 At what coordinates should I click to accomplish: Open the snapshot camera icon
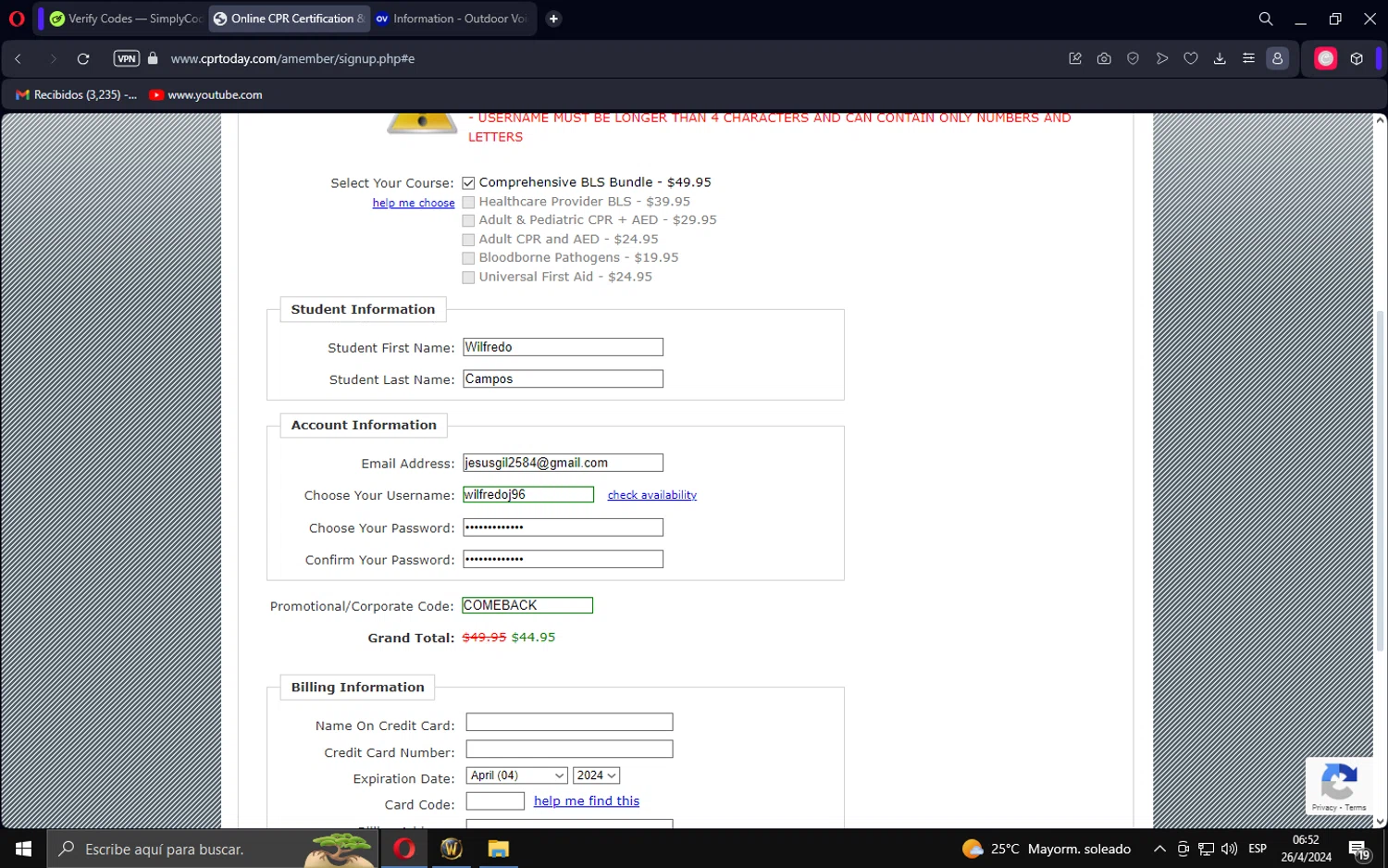[1104, 58]
